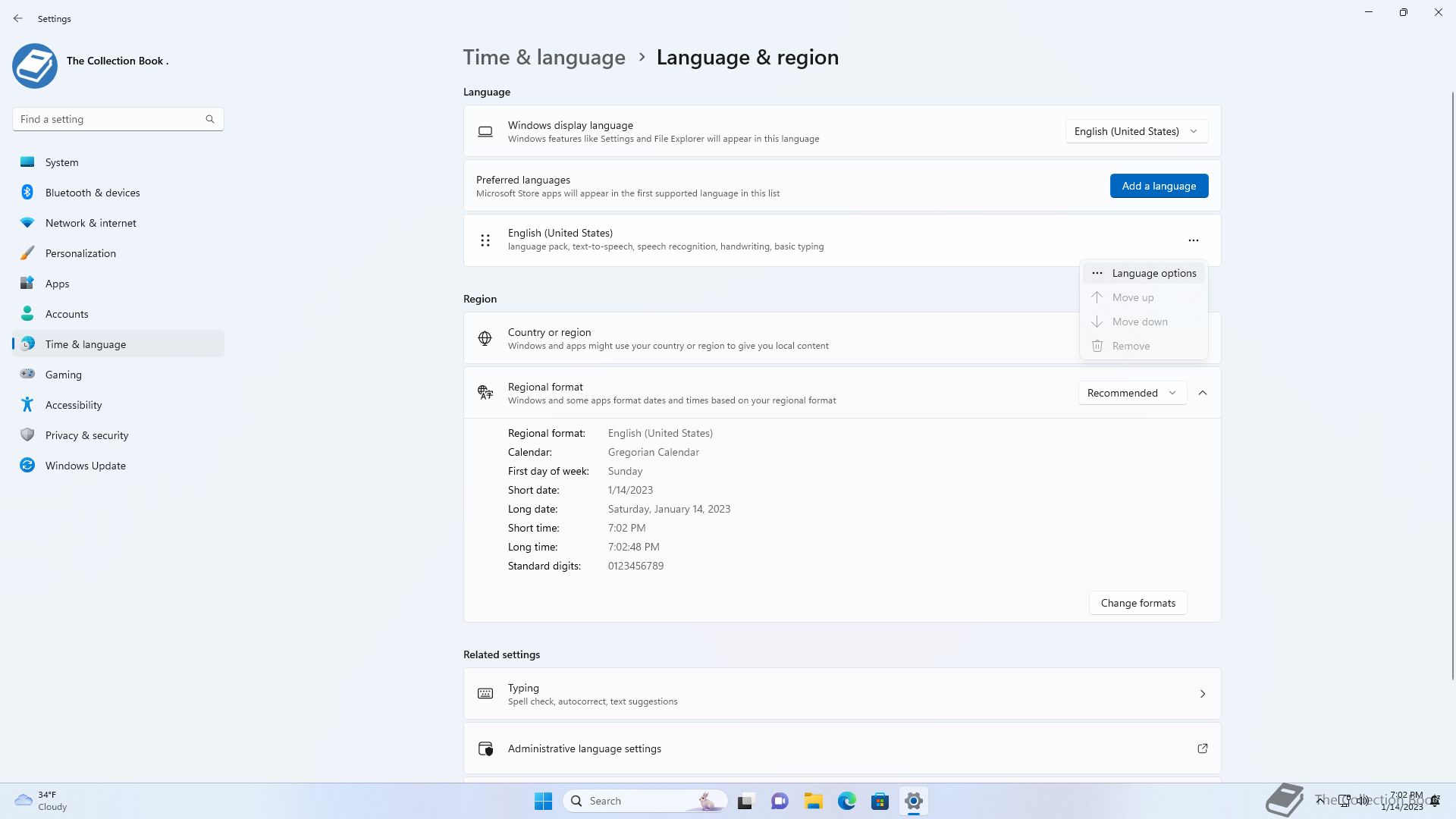Click the Time & language breadcrumb link
The height and width of the screenshot is (819, 1456).
[x=544, y=58]
